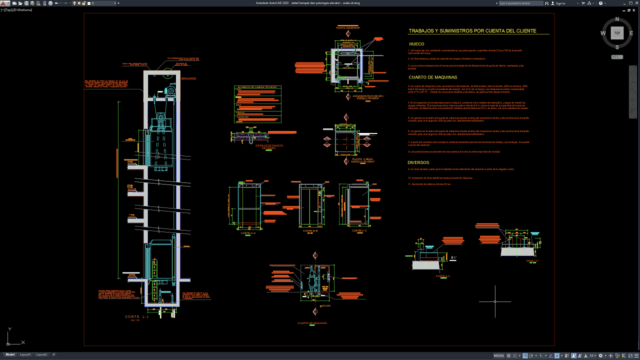
Task: Toggle 2D object snap
Action: pos(557,356)
